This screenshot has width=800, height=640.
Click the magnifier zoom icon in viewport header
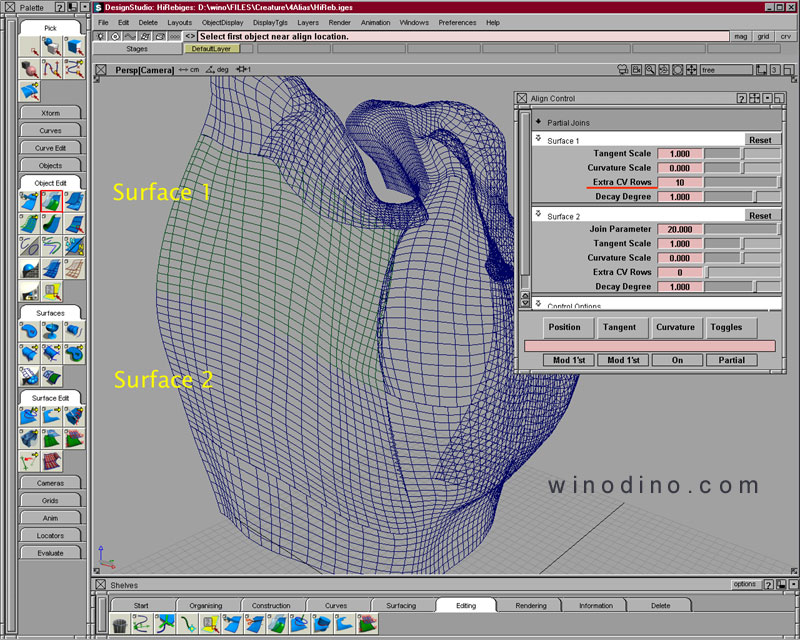point(650,70)
